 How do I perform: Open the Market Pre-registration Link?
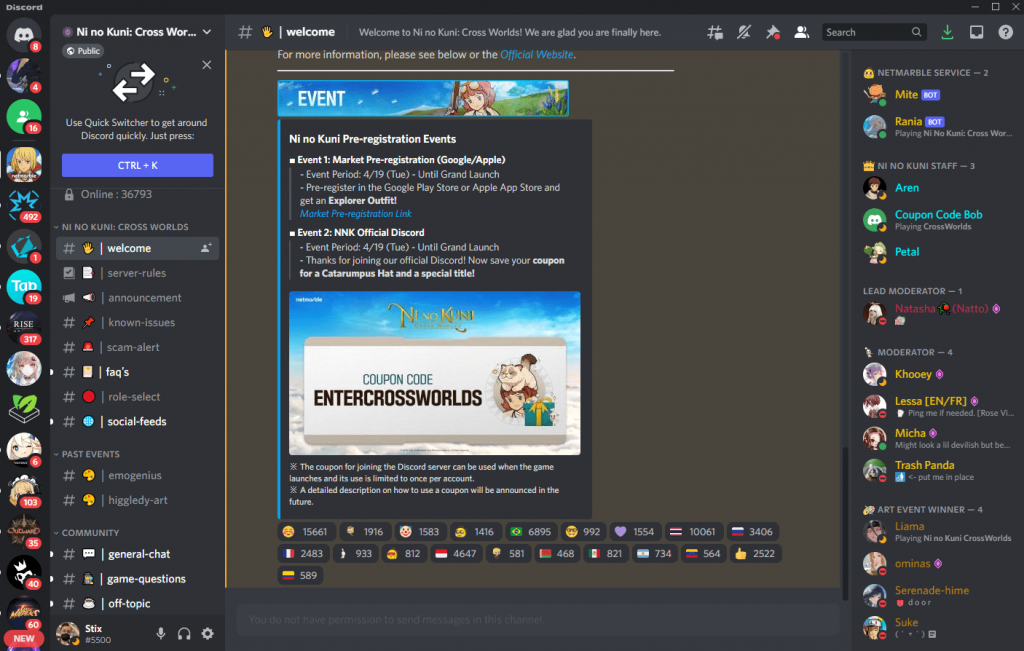coord(355,214)
